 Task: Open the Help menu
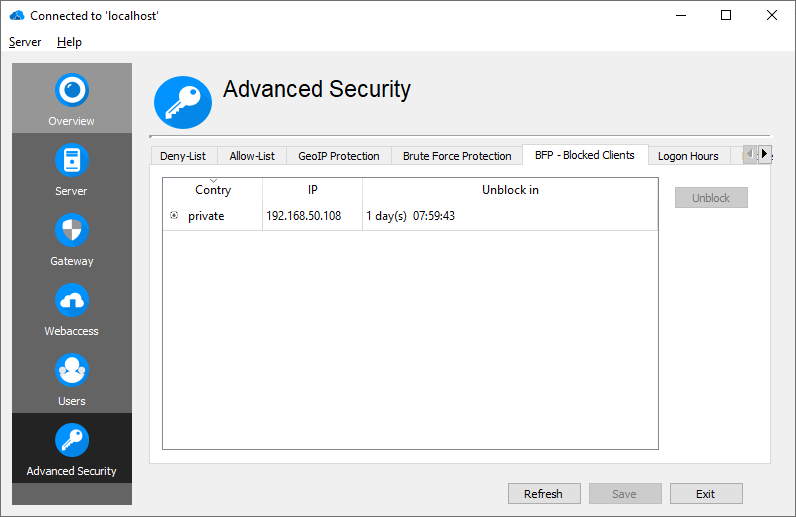tap(69, 42)
